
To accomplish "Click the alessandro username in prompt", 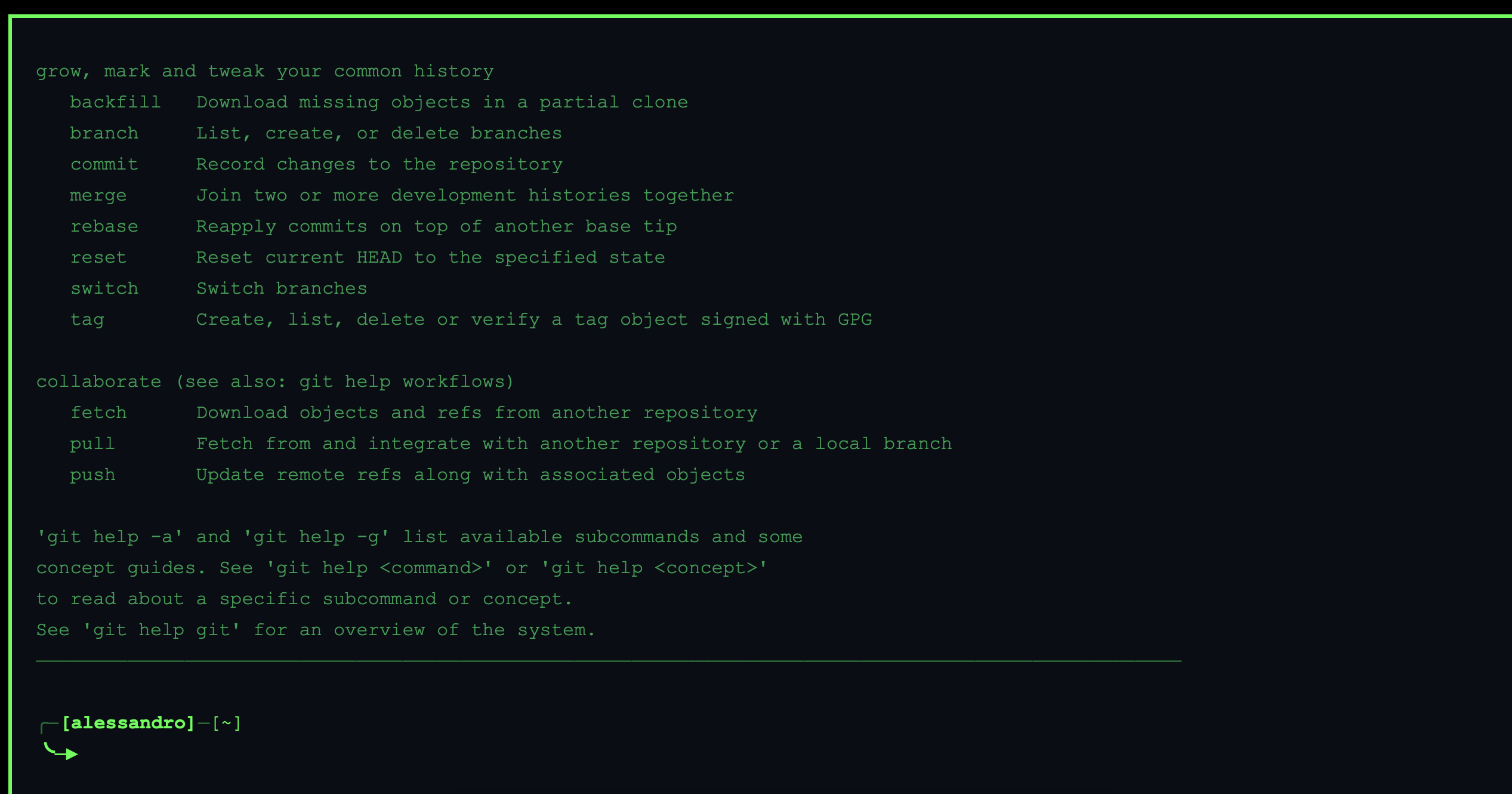I will coord(128,723).
